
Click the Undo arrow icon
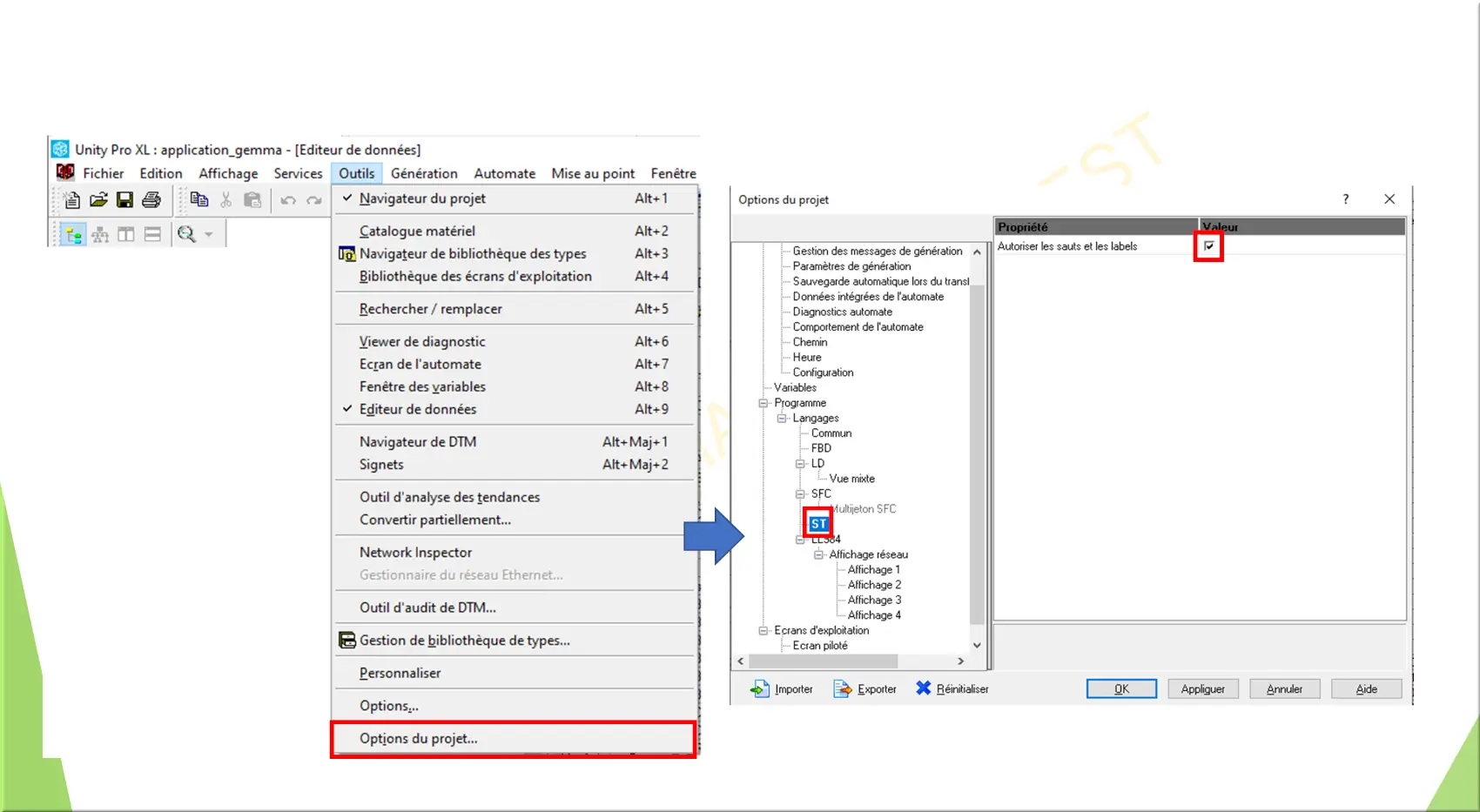(x=288, y=200)
